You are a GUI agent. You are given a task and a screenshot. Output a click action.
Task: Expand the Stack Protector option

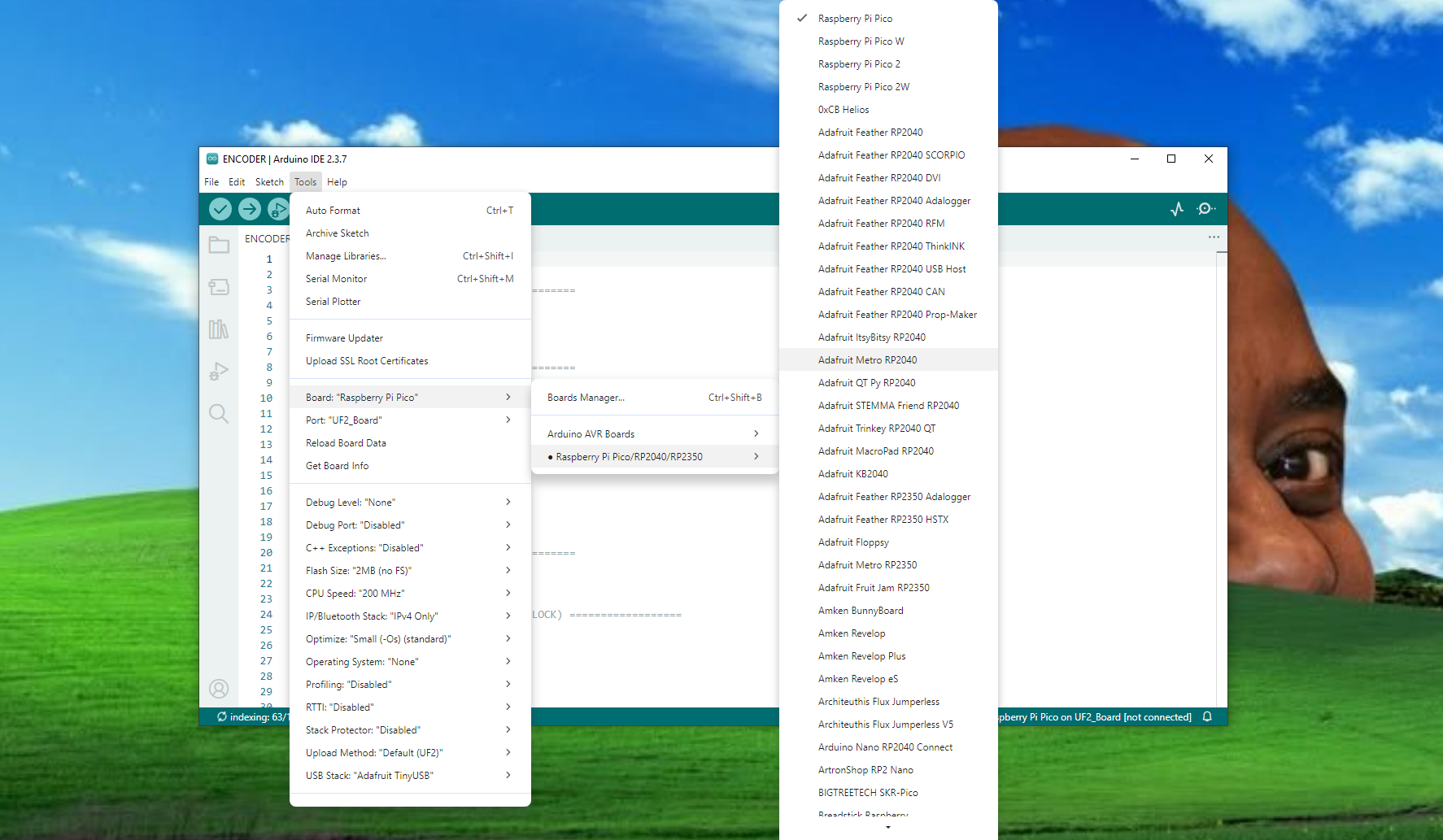tap(410, 730)
